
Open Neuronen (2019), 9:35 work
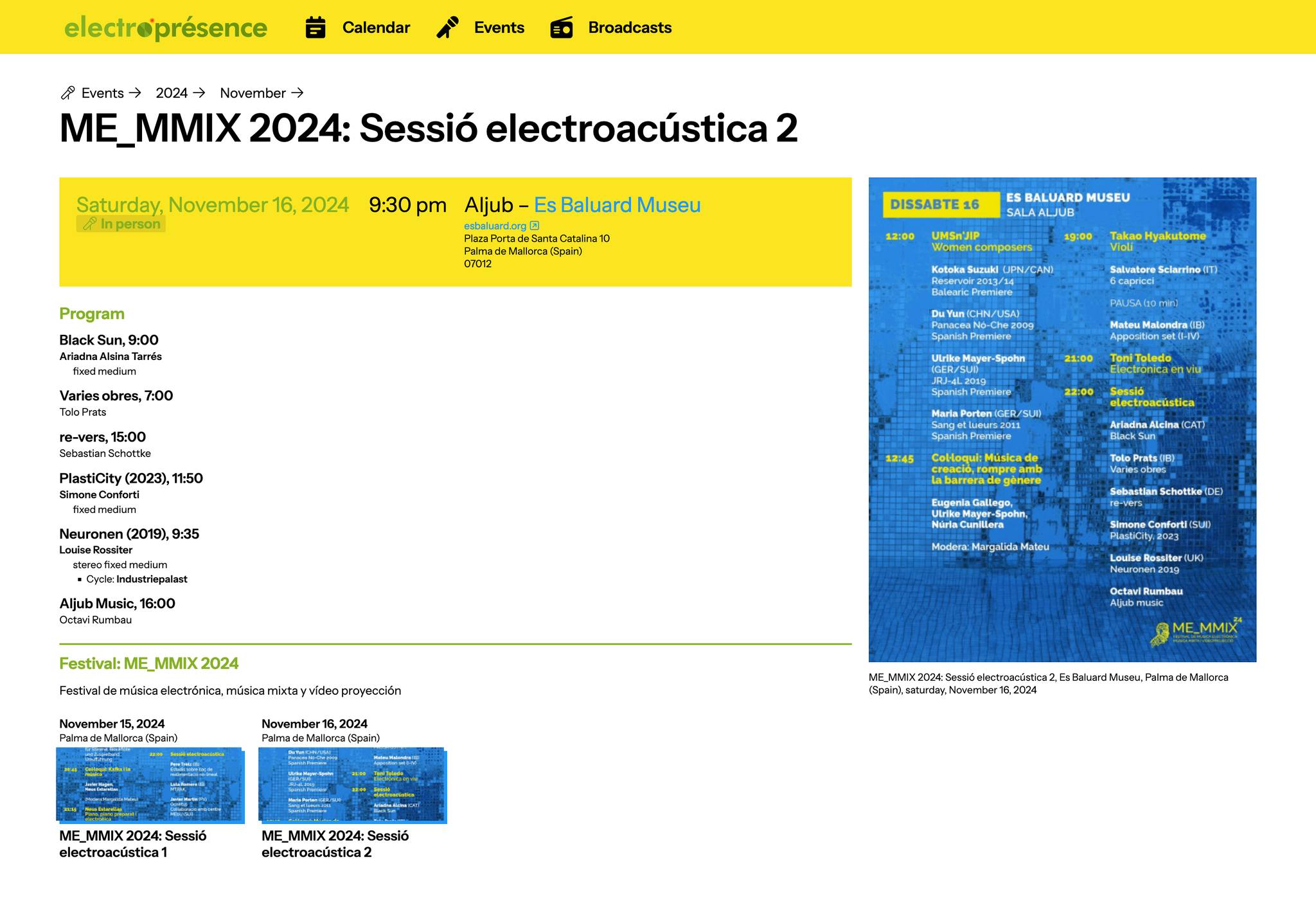click(129, 533)
